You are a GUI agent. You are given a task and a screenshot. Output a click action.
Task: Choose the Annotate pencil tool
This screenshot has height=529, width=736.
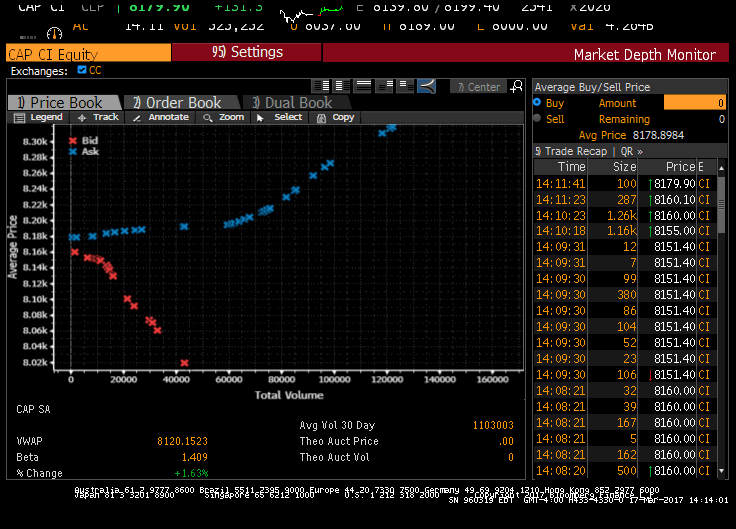tap(161, 117)
